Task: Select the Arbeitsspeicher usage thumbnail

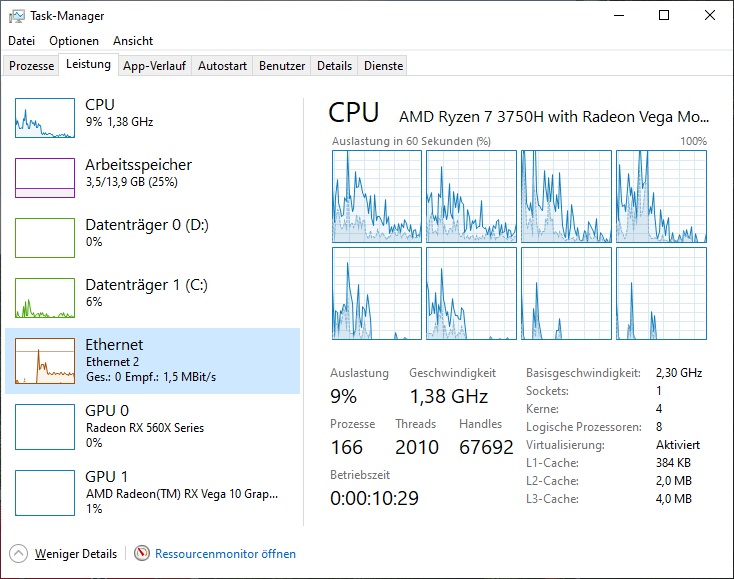Action: [45, 178]
